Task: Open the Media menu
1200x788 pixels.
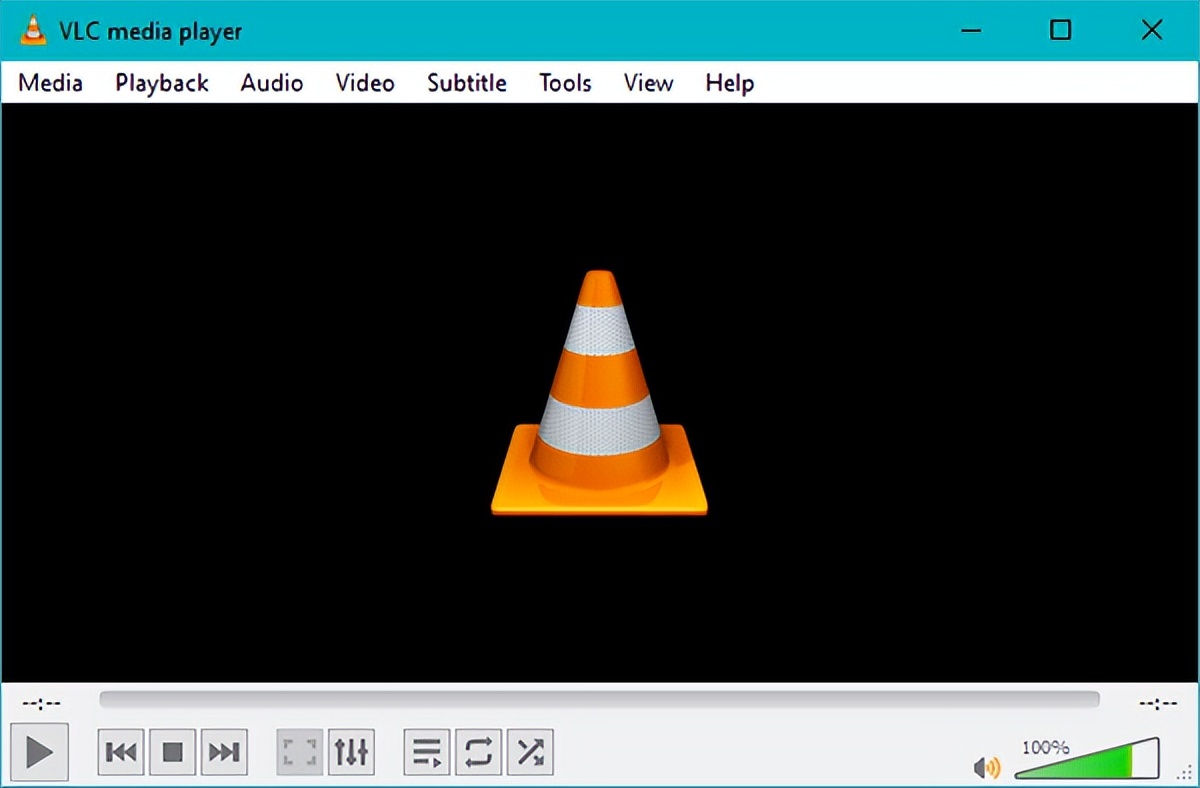Action: pyautogui.click(x=49, y=83)
